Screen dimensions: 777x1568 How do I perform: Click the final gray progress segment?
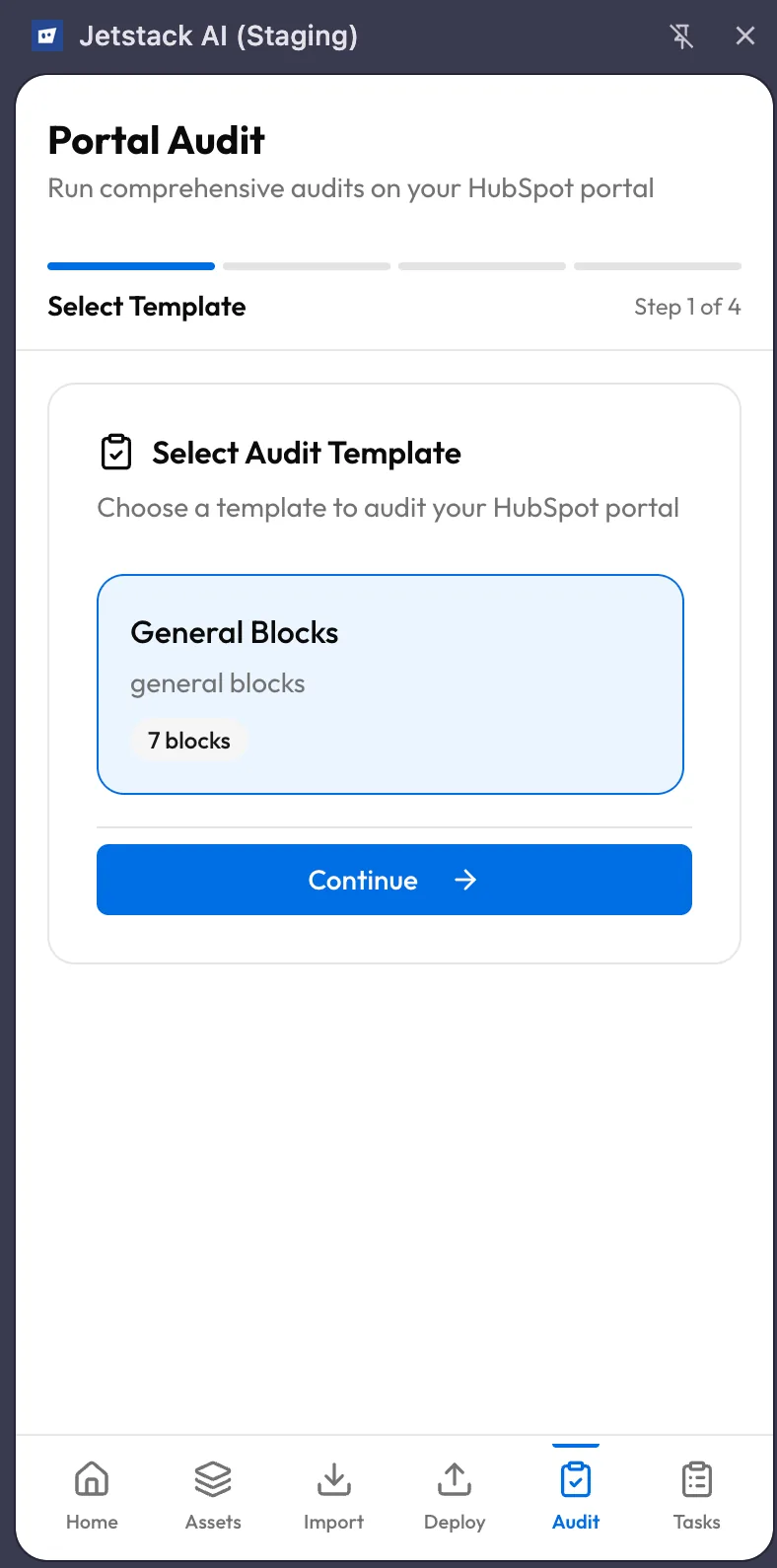coord(657,265)
